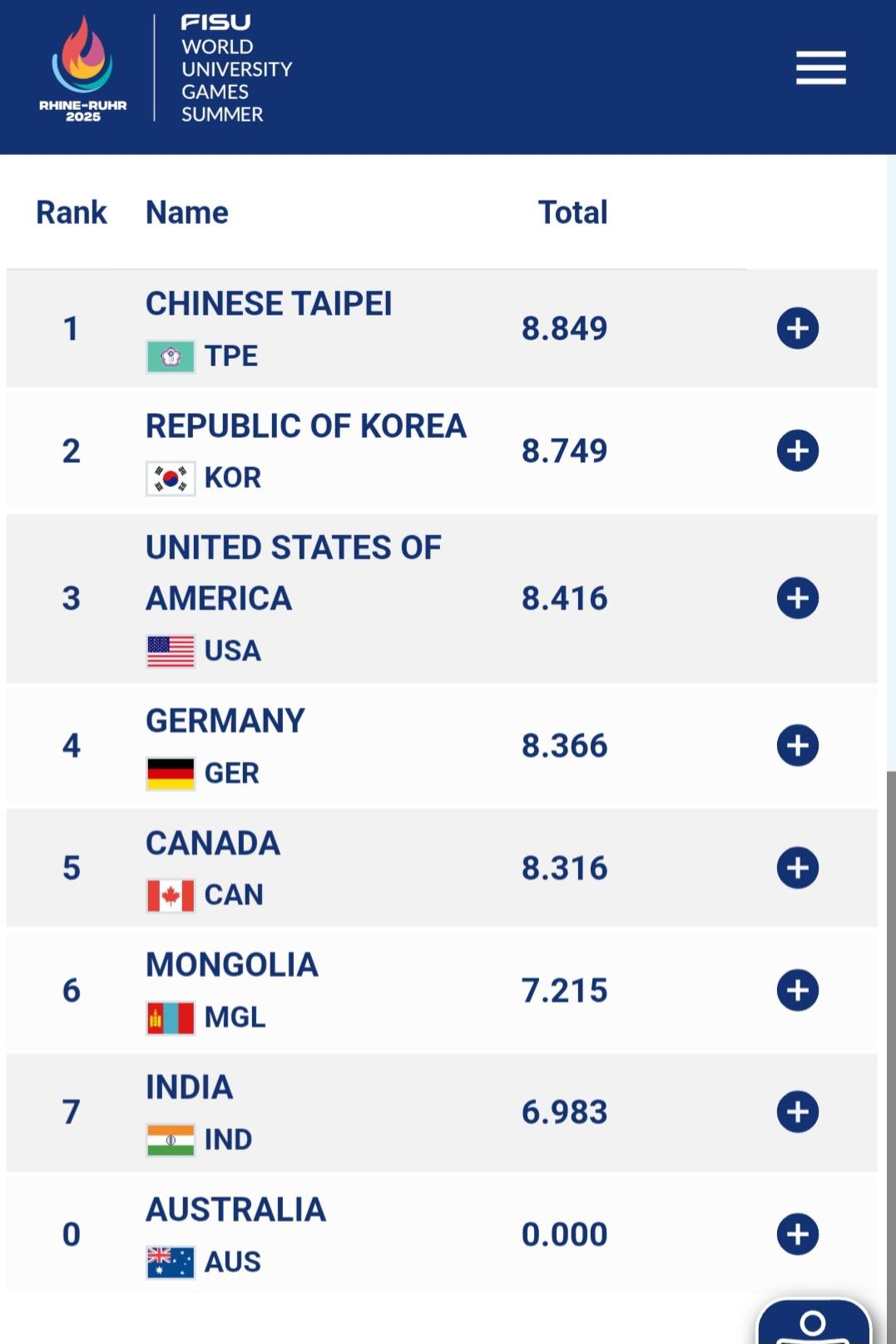This screenshot has height=1344, width=896.
Task: Expand India row plus button
Action: coord(797,1112)
